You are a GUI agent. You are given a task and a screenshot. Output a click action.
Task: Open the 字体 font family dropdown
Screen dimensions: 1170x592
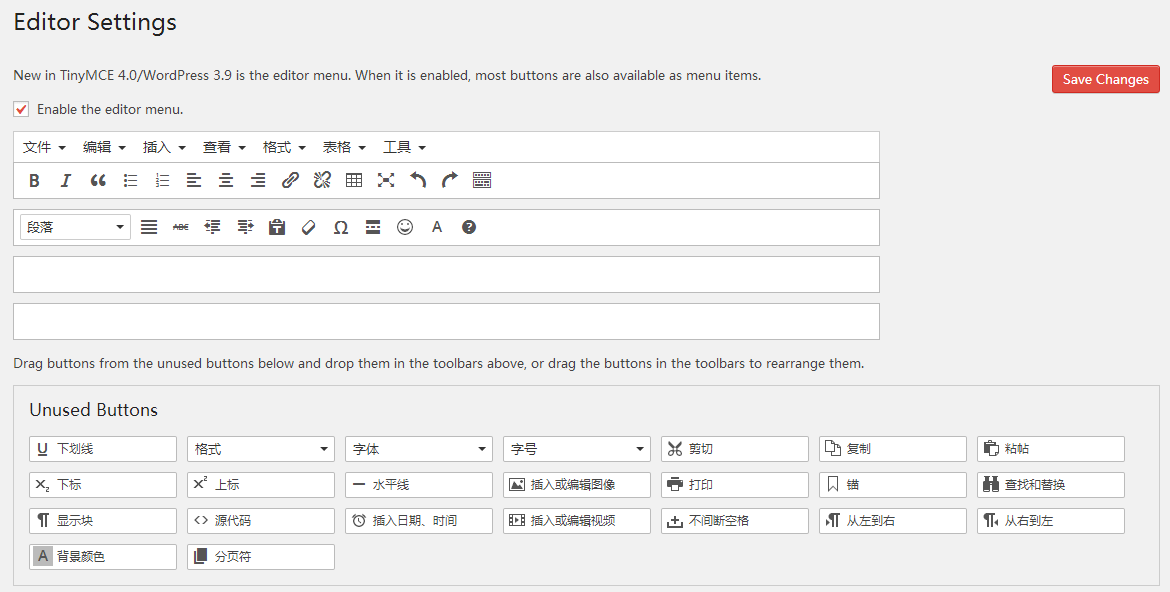pos(418,448)
